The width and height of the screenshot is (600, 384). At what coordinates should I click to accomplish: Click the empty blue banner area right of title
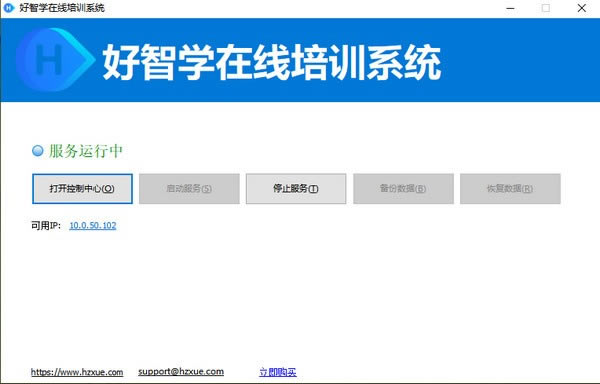(520, 60)
